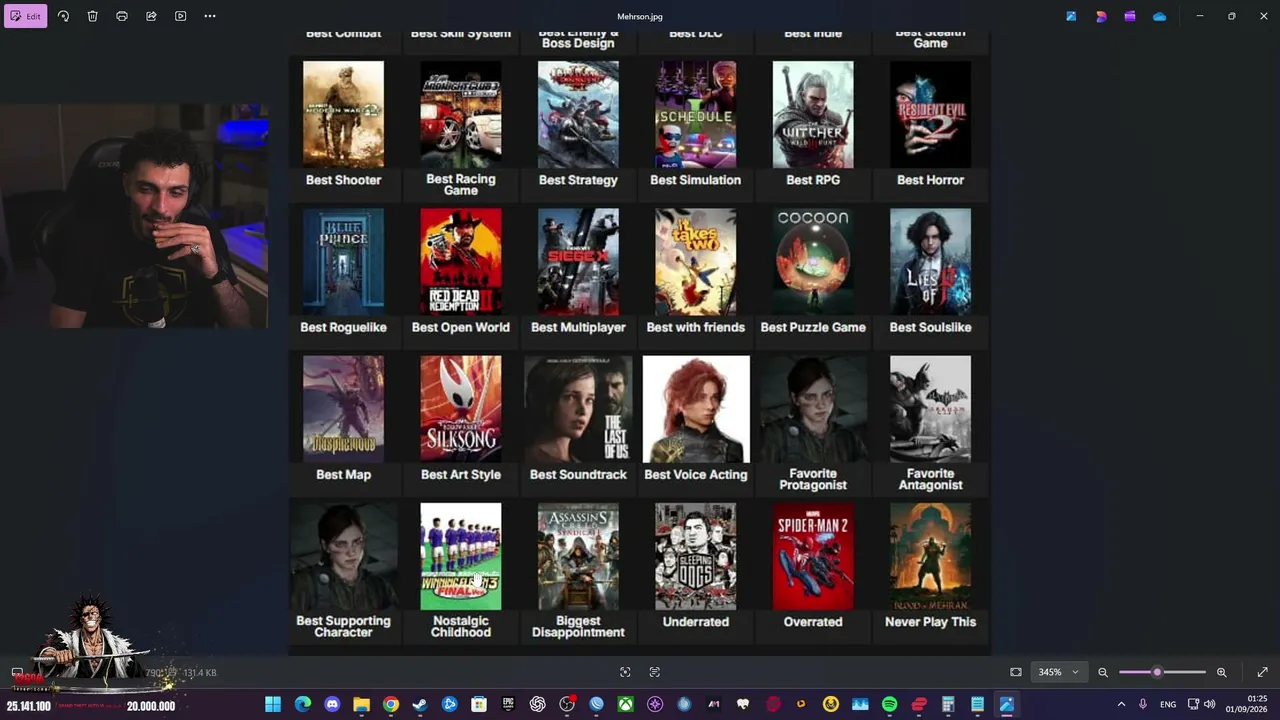Screen dimensions: 1280x720
Task: Open the Windows Start menu
Action: pyautogui.click(x=273, y=705)
